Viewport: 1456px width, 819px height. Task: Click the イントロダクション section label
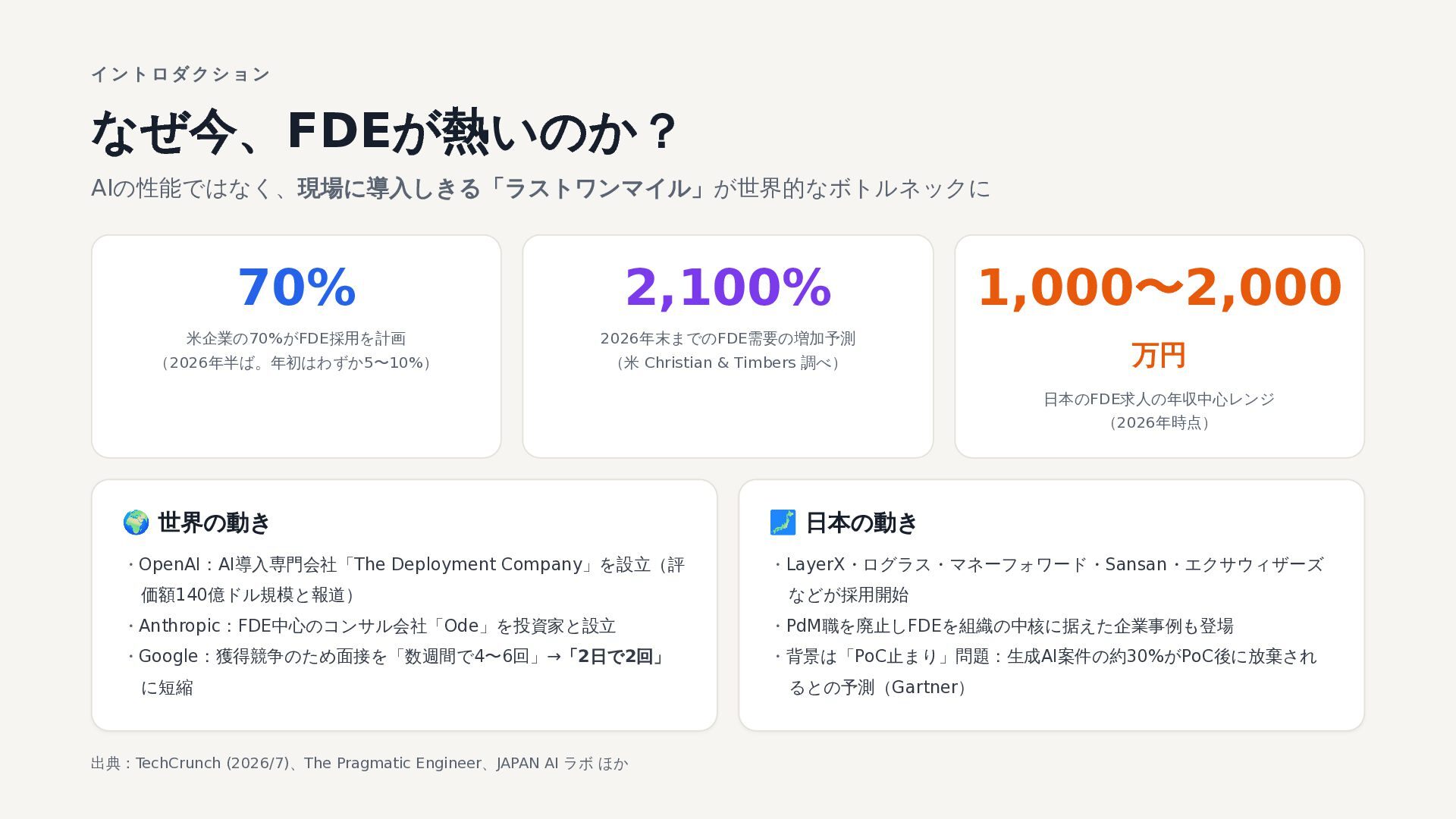tap(180, 74)
